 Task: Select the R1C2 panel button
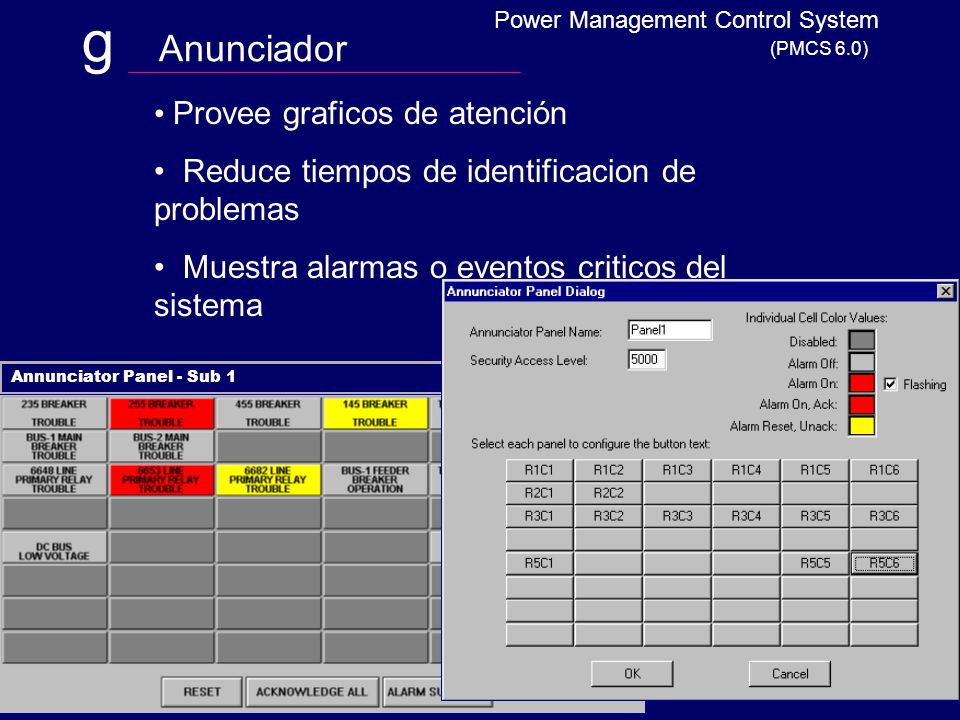609,470
